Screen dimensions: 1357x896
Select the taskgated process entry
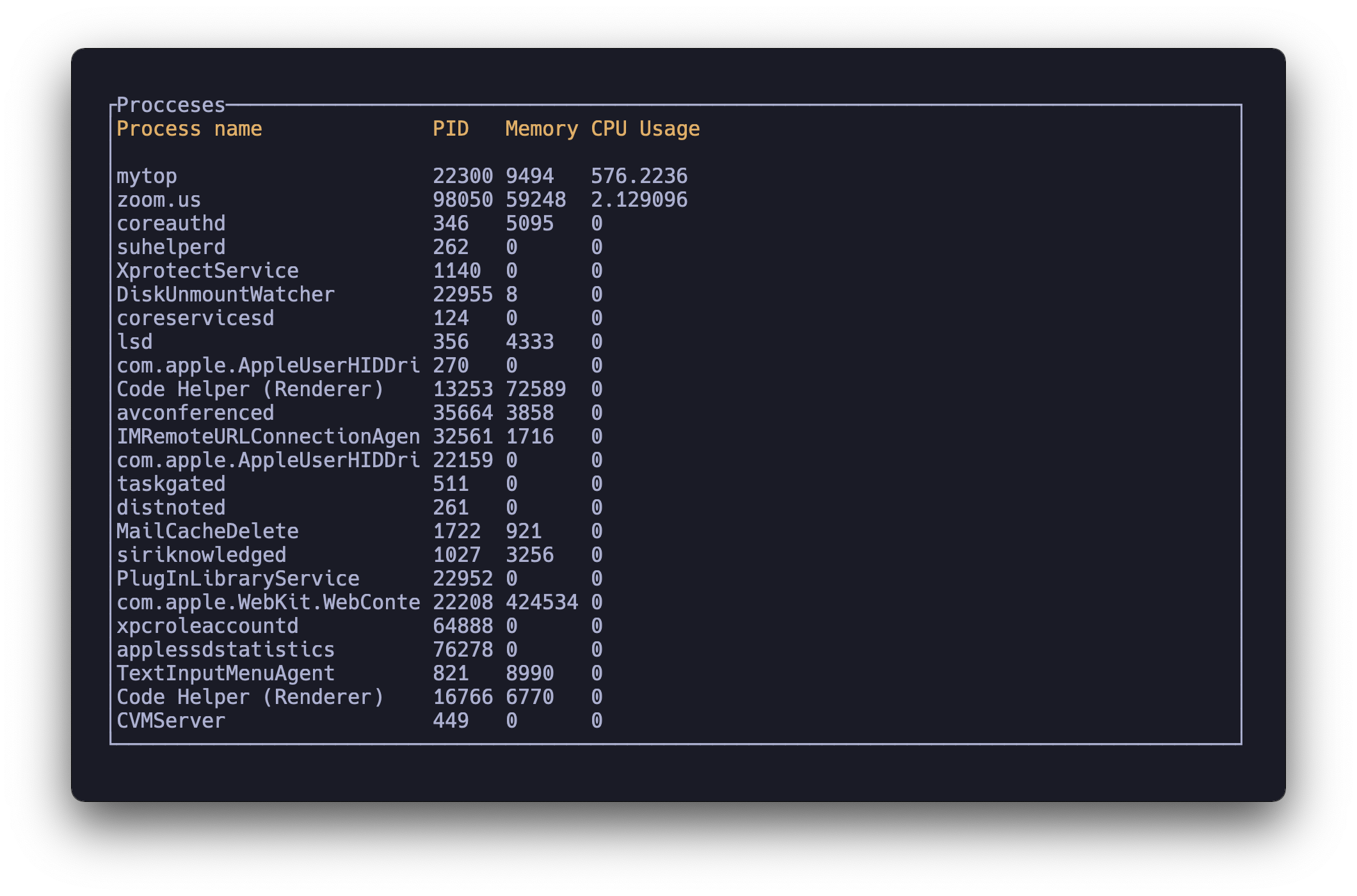point(171,483)
